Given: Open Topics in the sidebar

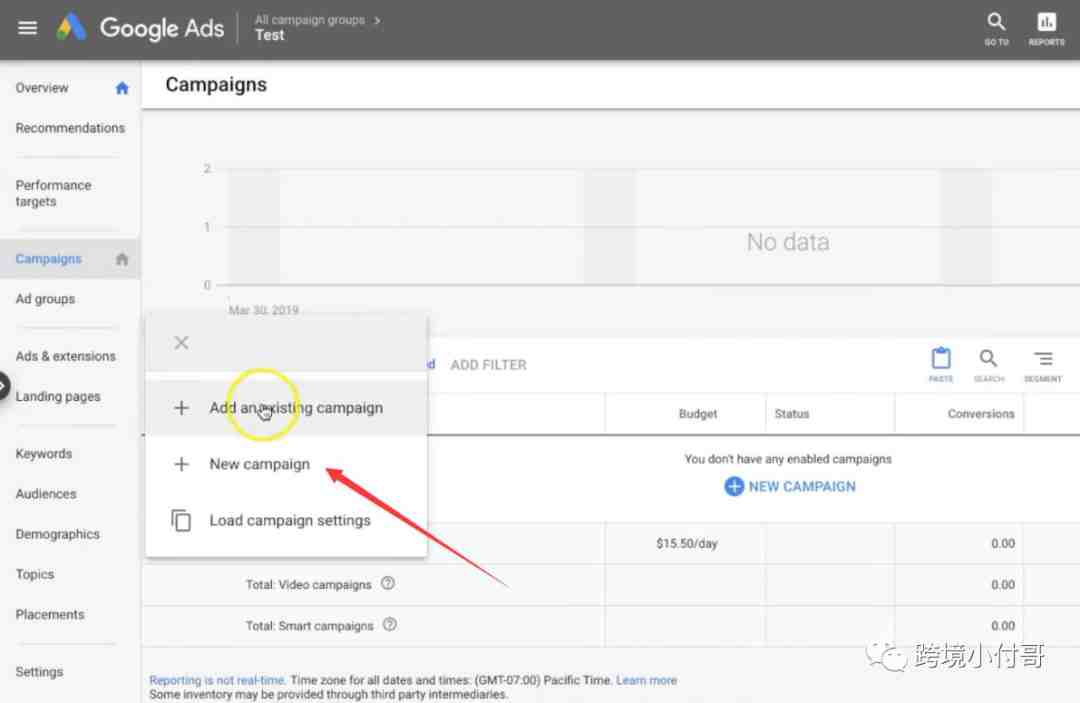Looking at the screenshot, I should pos(34,574).
